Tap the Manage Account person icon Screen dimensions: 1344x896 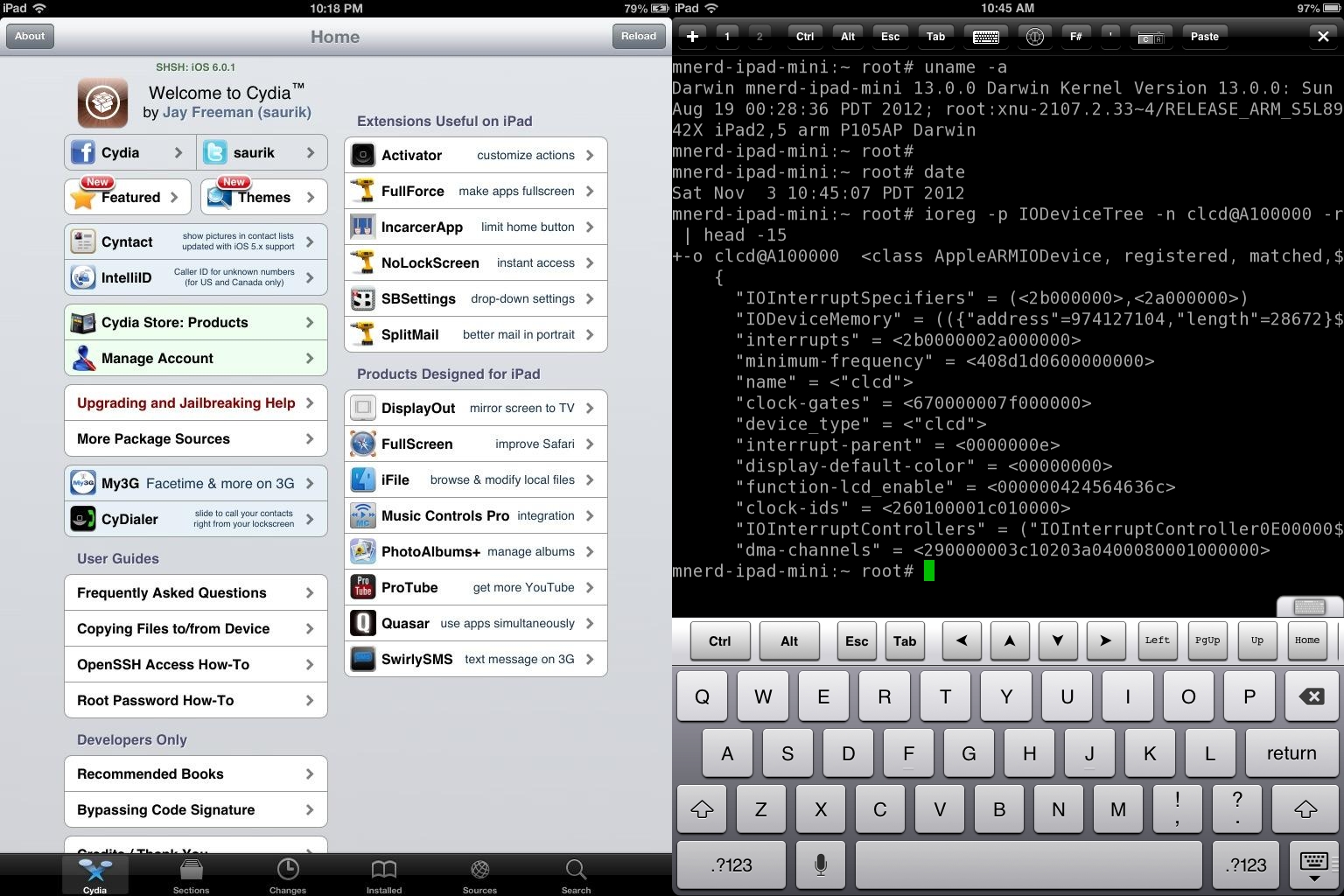pyautogui.click(x=83, y=358)
